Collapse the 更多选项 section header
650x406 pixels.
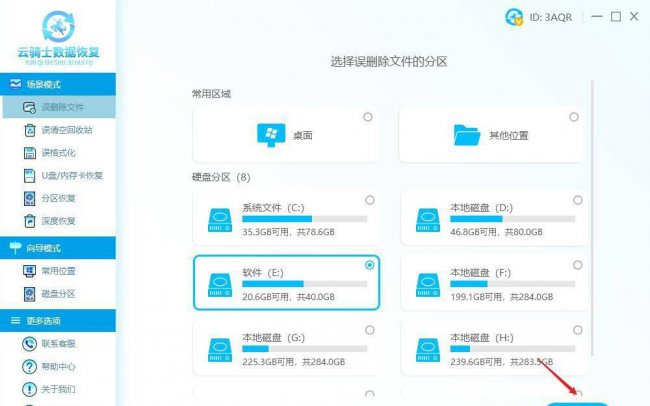(58, 321)
